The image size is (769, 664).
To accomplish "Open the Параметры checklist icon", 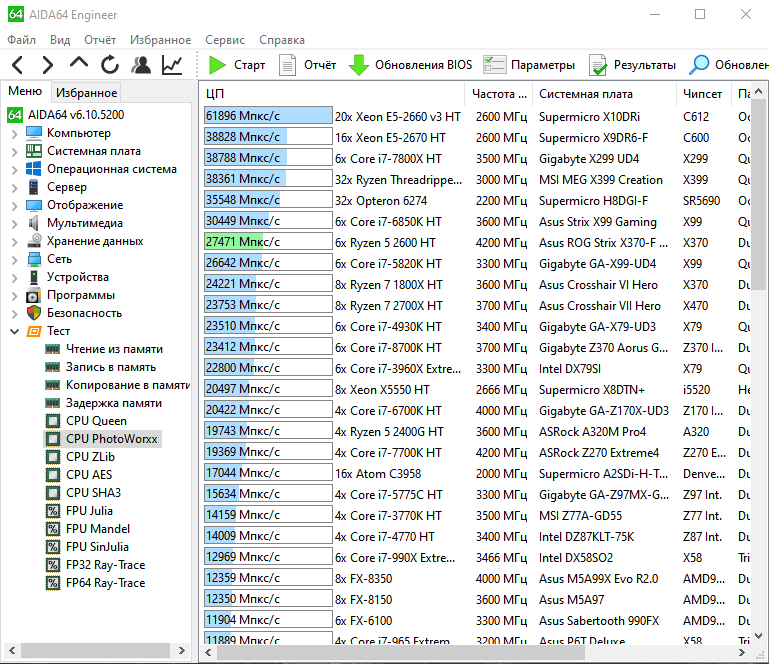I will click(494, 65).
